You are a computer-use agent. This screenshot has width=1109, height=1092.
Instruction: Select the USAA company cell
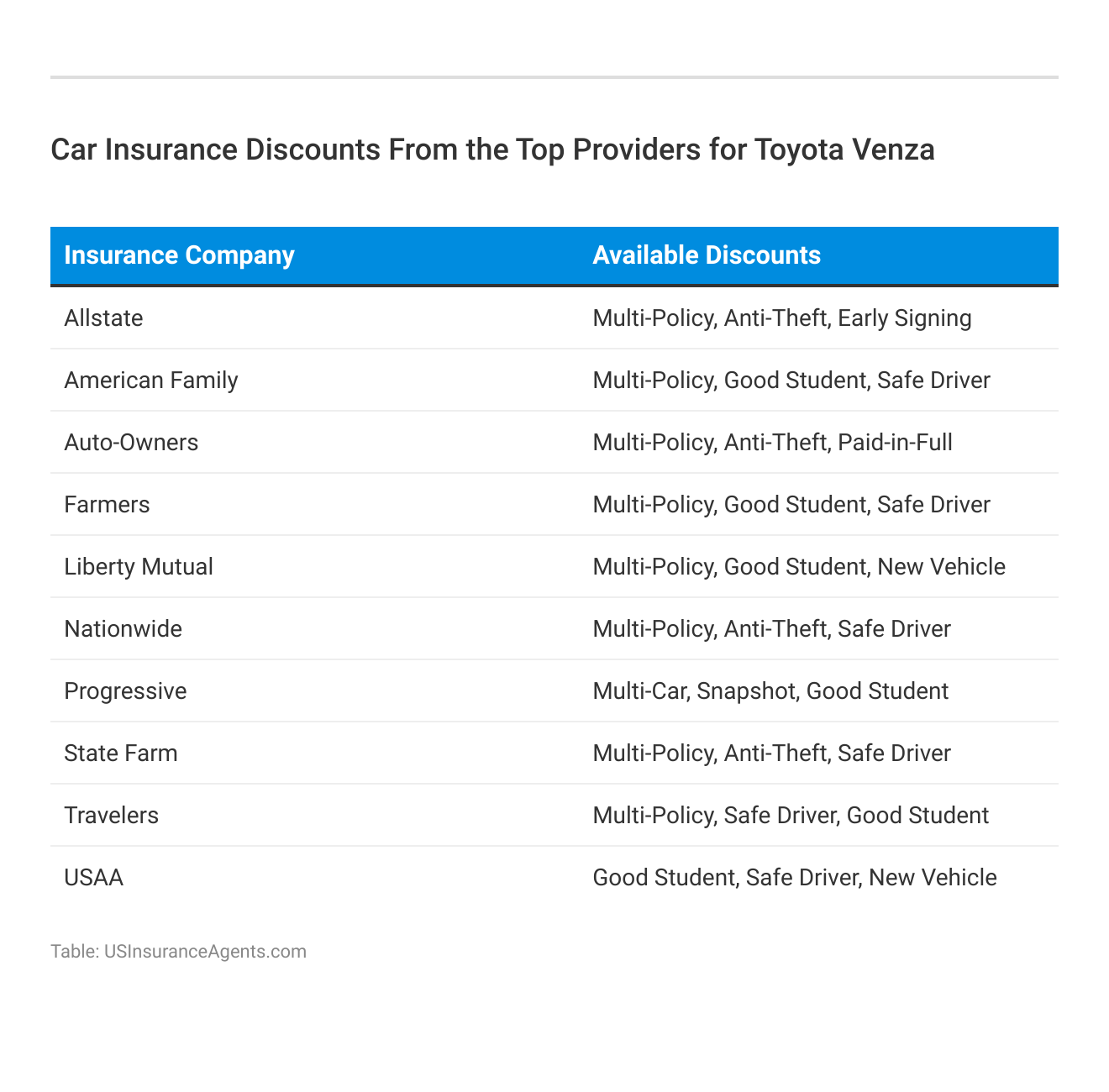point(93,878)
